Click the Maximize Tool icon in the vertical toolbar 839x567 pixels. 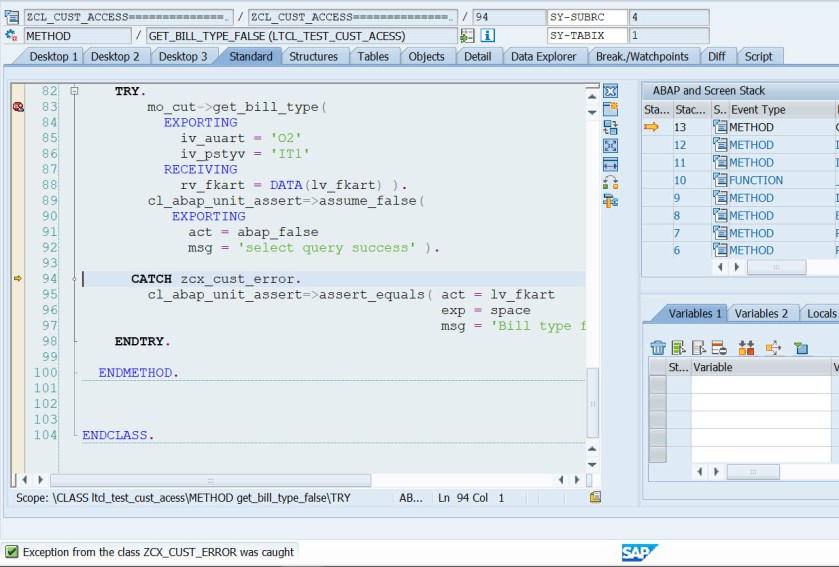pyautogui.click(x=610, y=146)
